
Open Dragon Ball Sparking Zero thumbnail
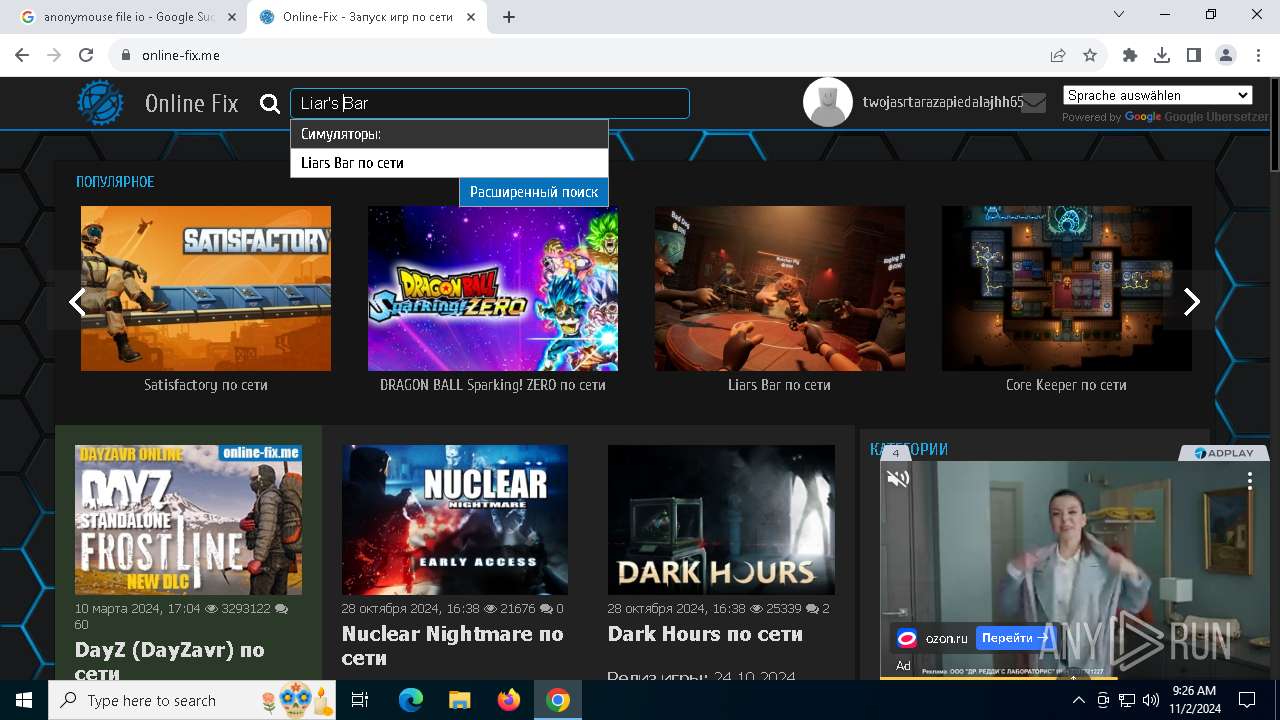(x=493, y=288)
